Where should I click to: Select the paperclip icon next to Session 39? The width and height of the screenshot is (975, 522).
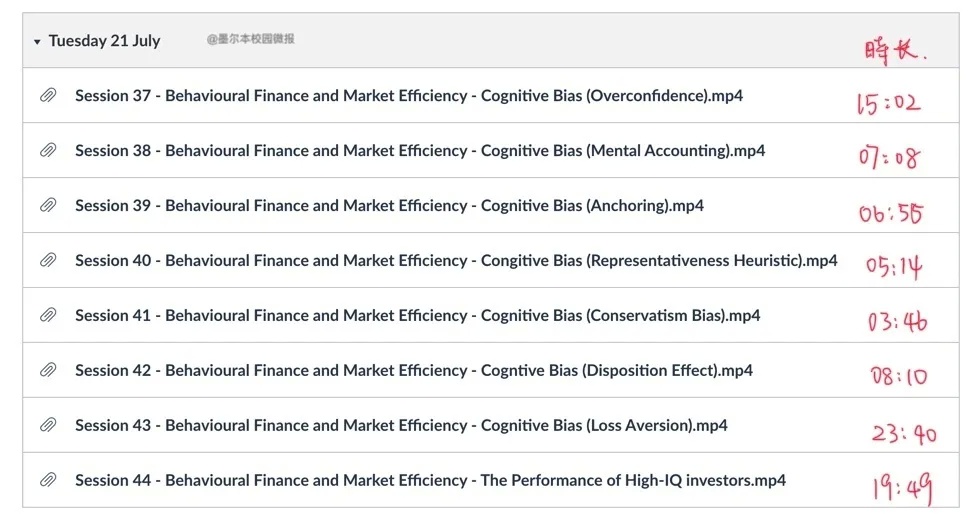tap(48, 205)
